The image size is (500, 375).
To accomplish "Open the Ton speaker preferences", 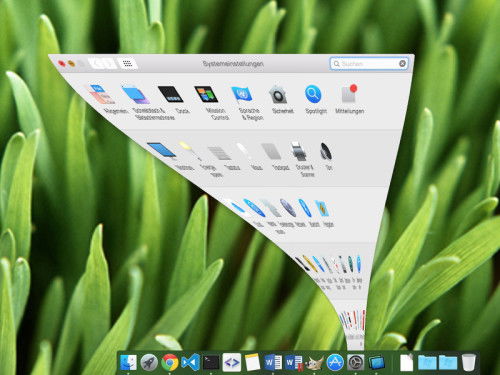I will (326, 151).
